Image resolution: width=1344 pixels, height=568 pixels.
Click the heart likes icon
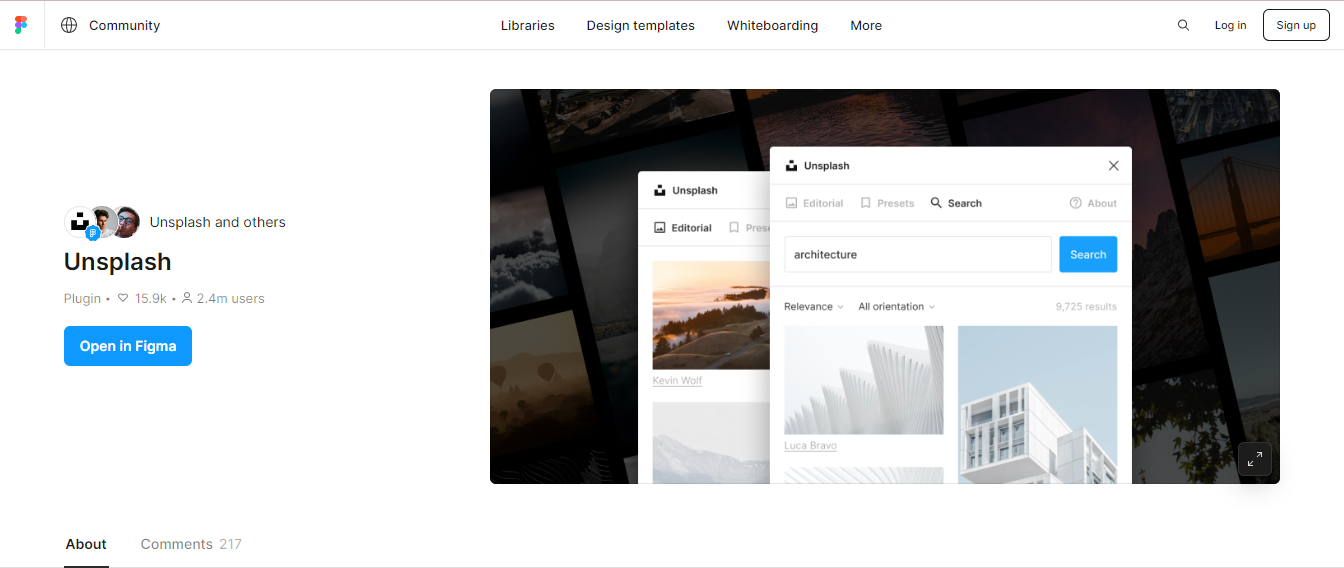tap(123, 298)
